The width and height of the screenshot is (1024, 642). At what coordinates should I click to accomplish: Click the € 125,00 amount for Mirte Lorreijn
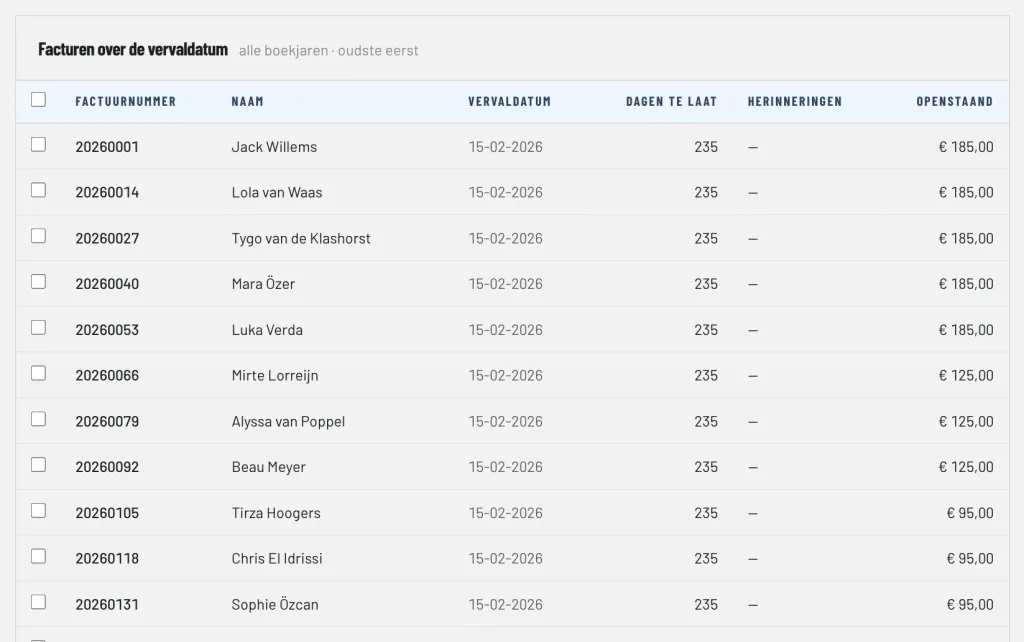(966, 376)
